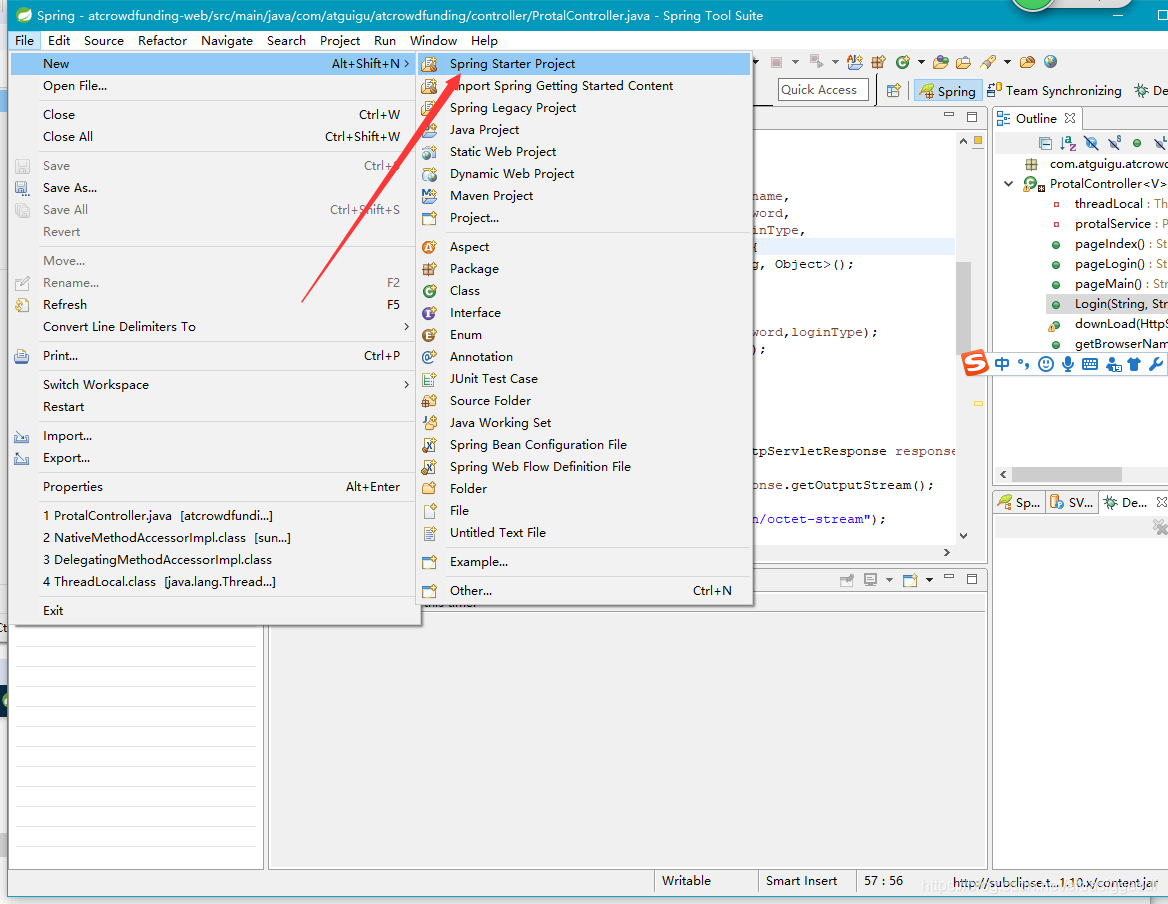Image resolution: width=1168 pixels, height=904 pixels.
Task: Create a new Maven Project
Action: [x=583, y=196]
